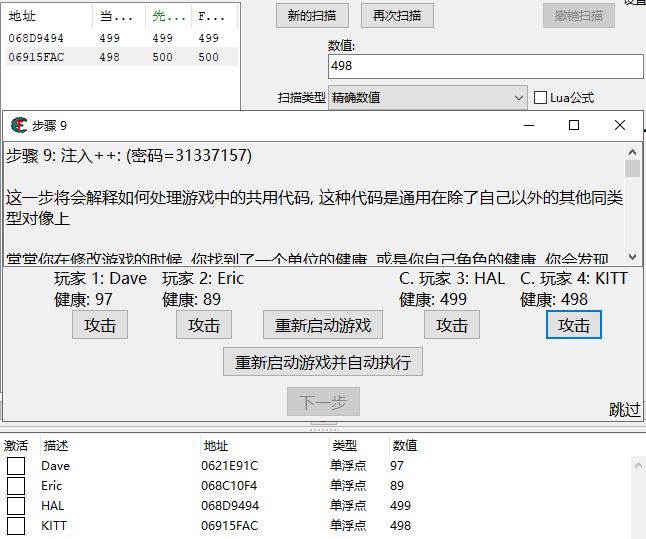646x539 pixels.
Task: Click the greyed 撤销扫描 (Undo Scan) button
Action: (x=578, y=16)
